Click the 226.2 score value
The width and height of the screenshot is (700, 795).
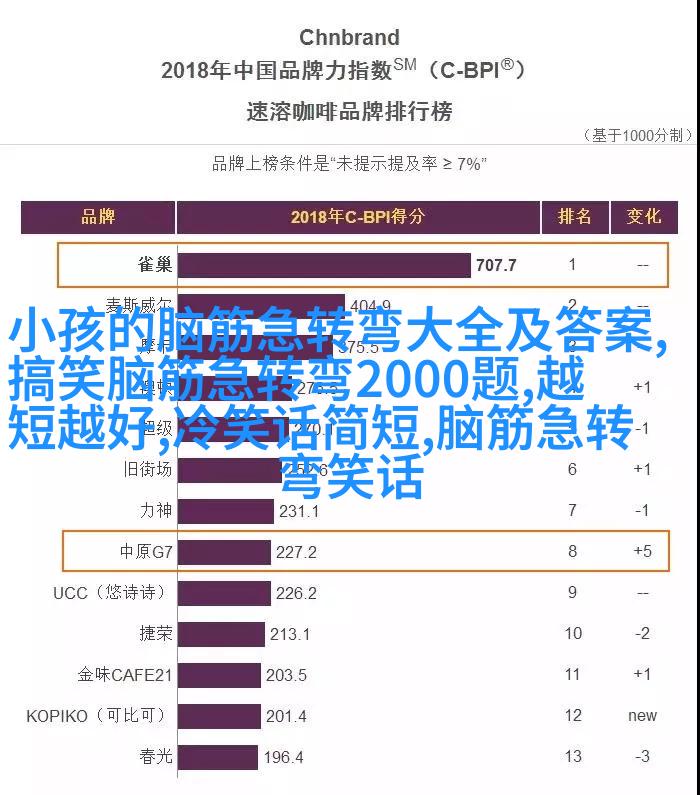[x=296, y=593]
